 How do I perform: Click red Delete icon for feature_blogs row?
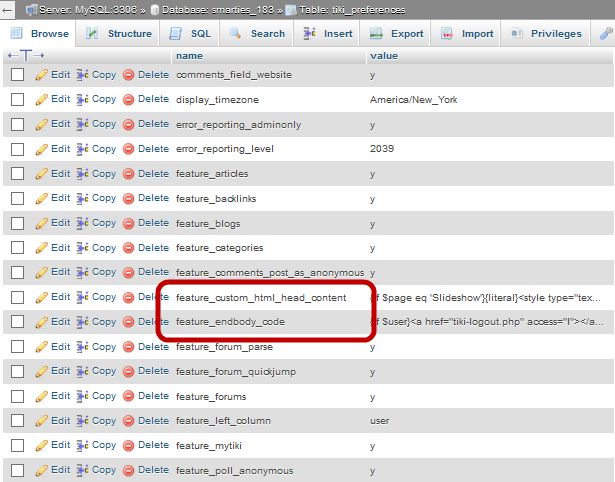pos(128,223)
